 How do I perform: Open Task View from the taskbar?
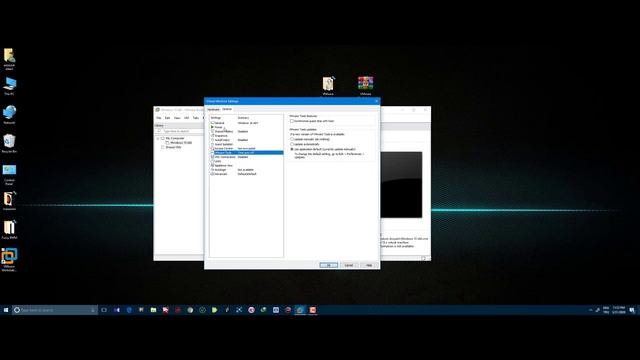(x=104, y=310)
